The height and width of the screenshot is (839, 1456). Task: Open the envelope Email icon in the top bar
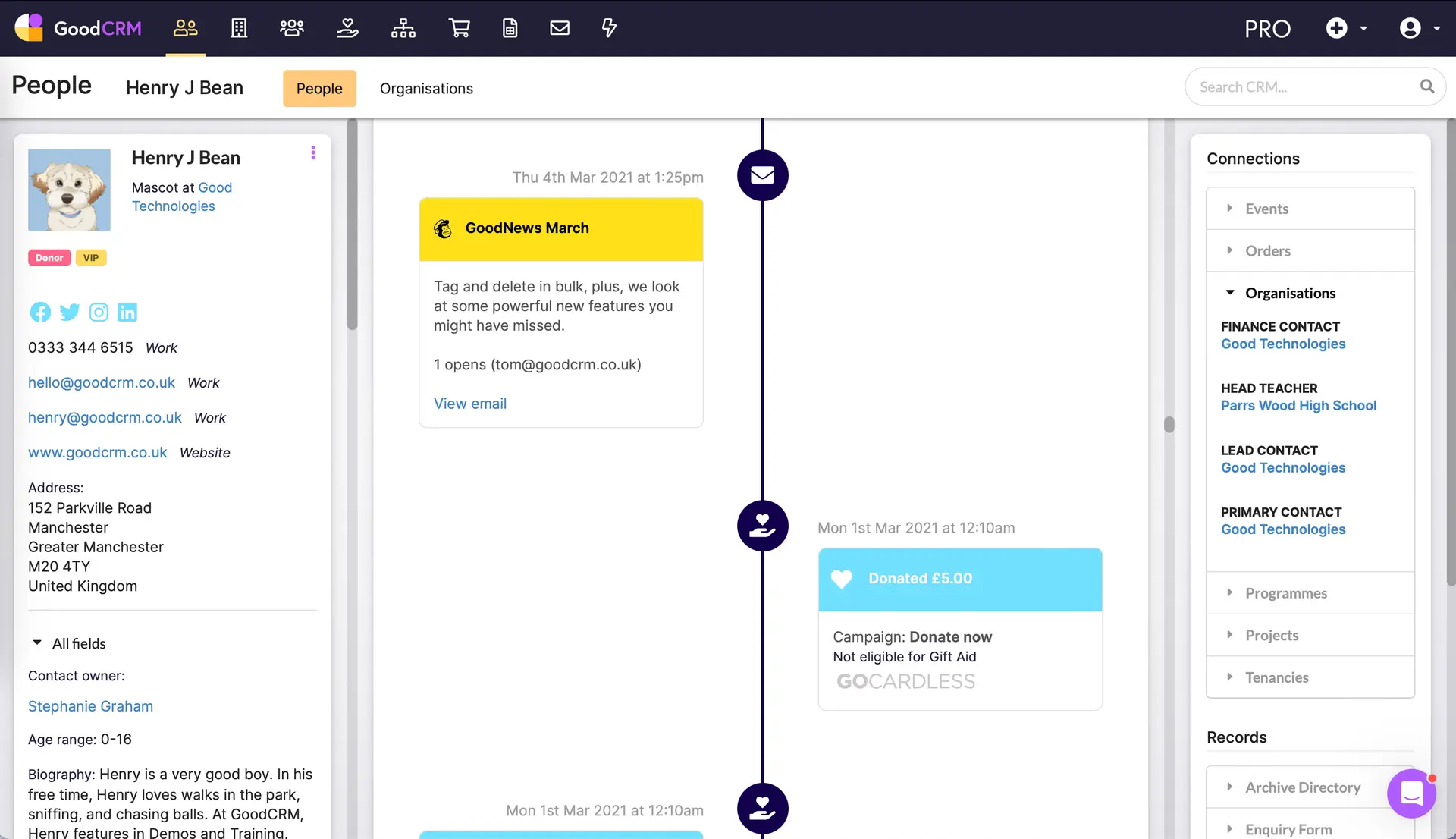click(560, 28)
